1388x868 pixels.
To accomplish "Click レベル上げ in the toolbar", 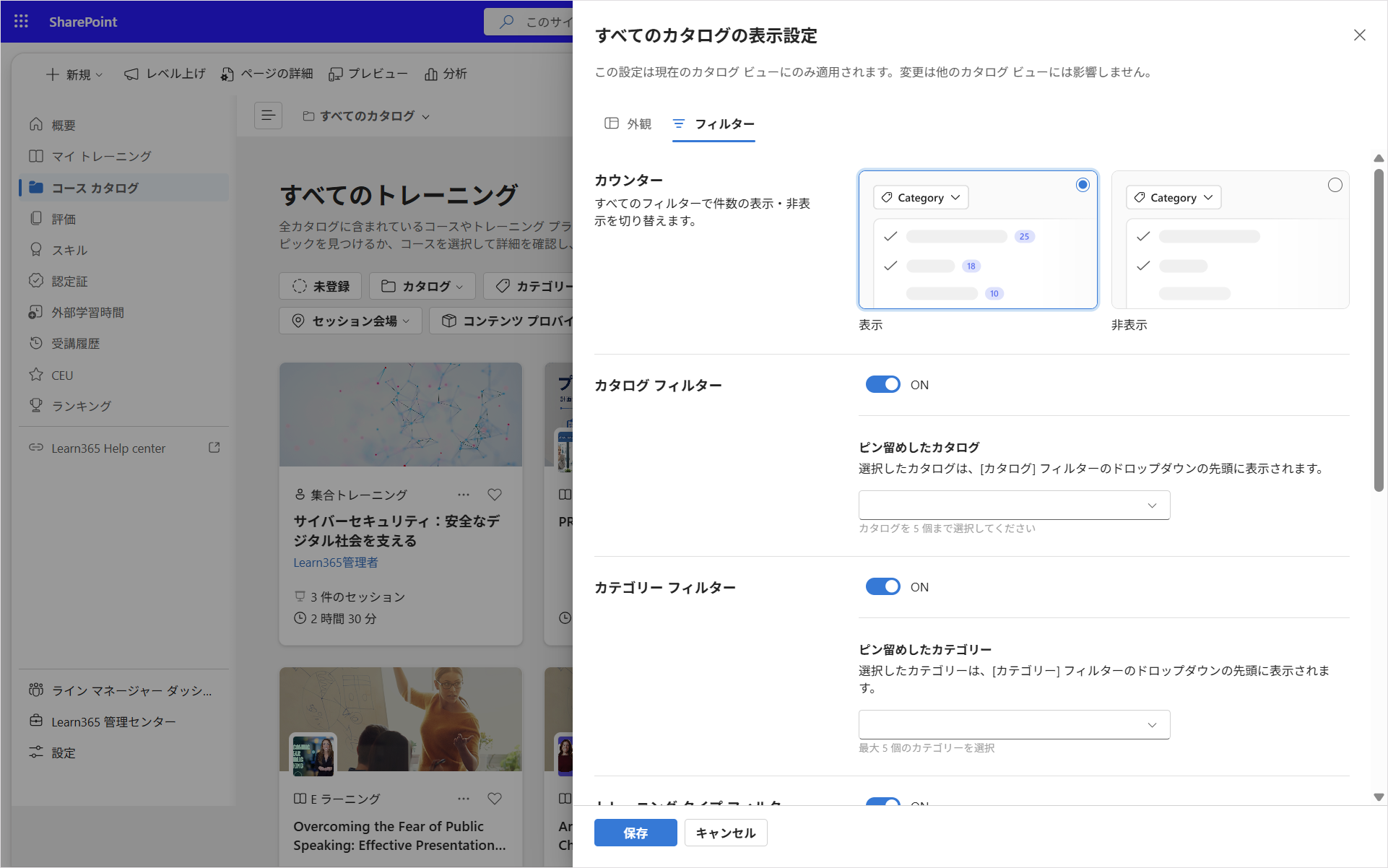I will [165, 74].
